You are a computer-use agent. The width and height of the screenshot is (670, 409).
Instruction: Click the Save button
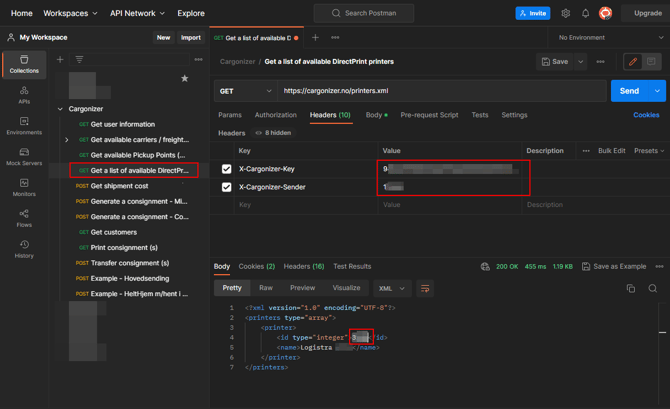point(555,62)
